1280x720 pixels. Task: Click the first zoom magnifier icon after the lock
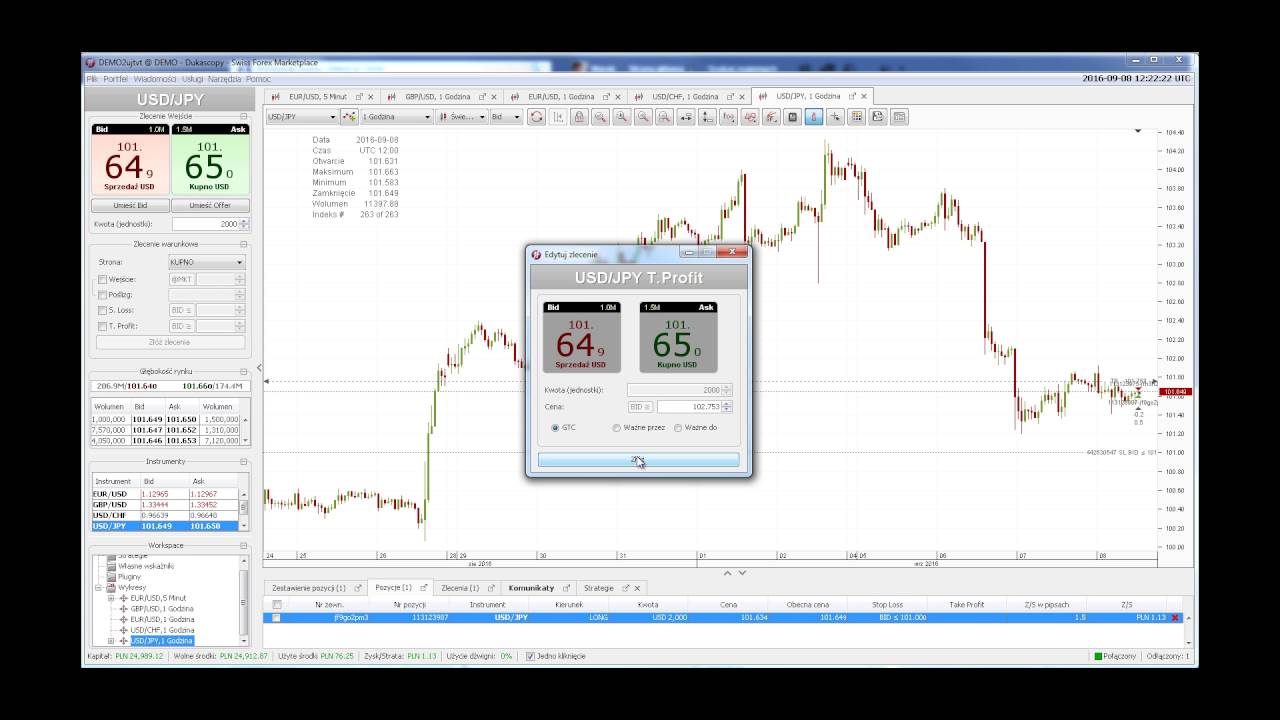click(600, 117)
